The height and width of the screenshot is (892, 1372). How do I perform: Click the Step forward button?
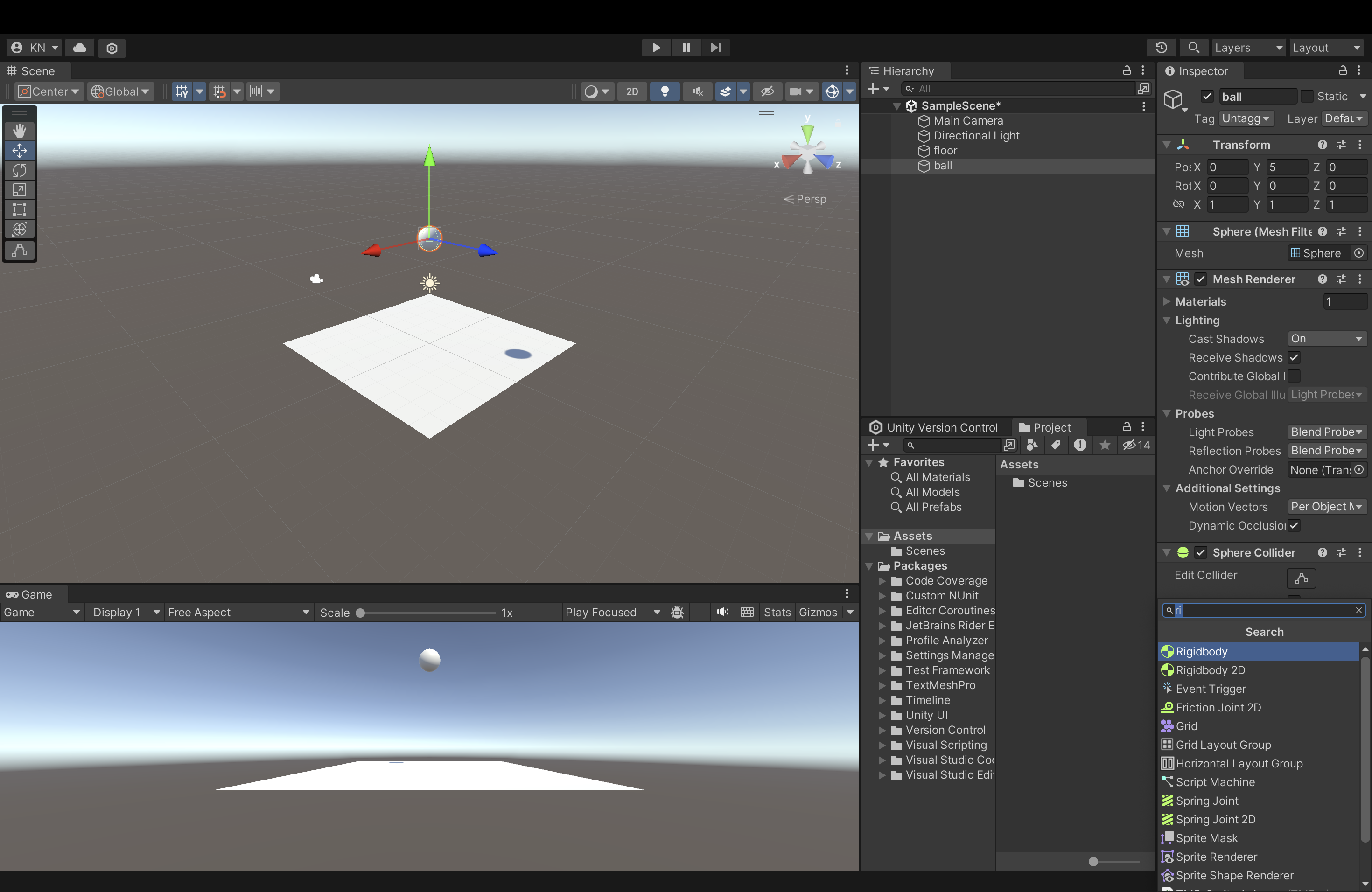click(x=715, y=47)
